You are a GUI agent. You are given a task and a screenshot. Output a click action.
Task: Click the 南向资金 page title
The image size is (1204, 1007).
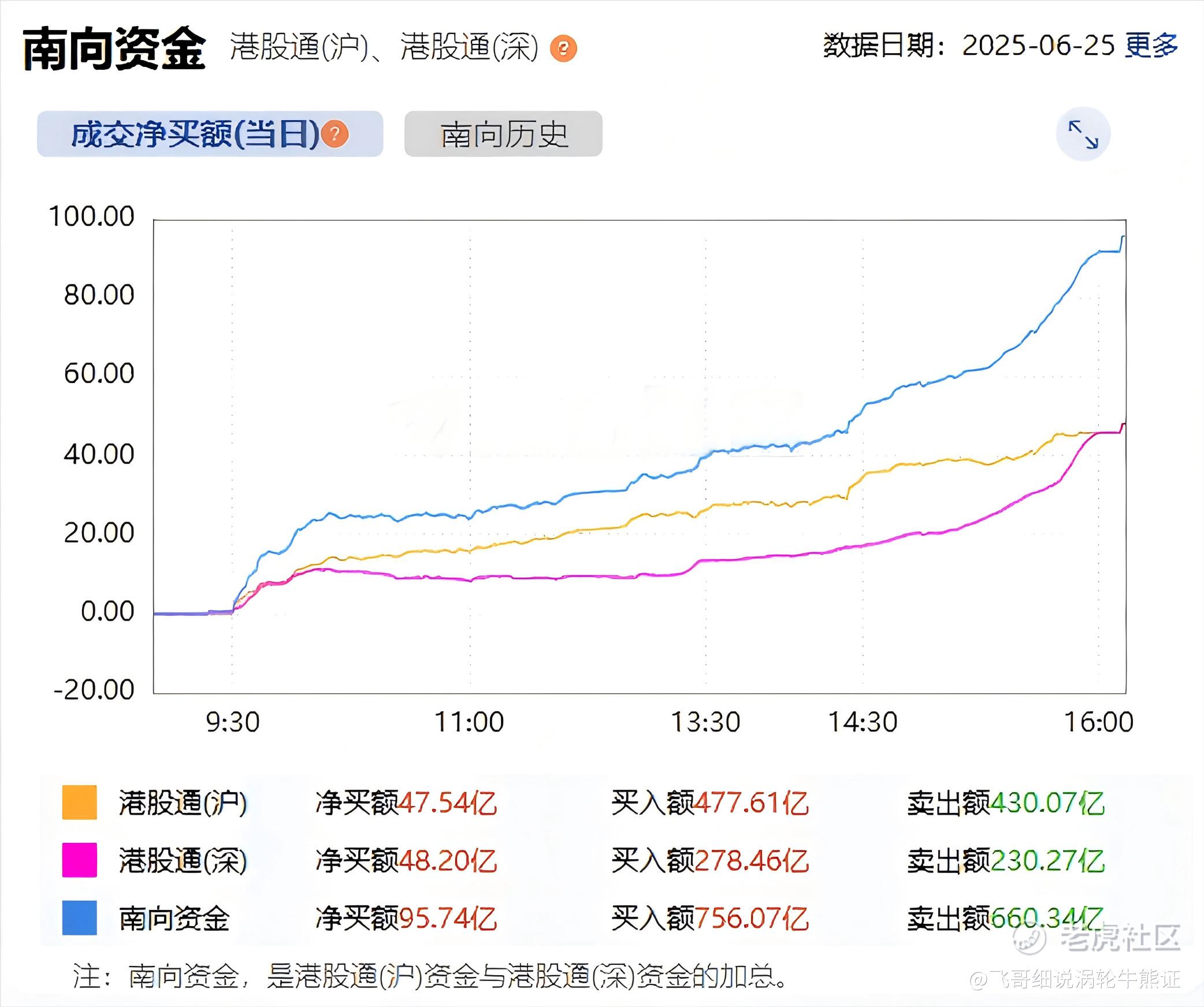114,49
